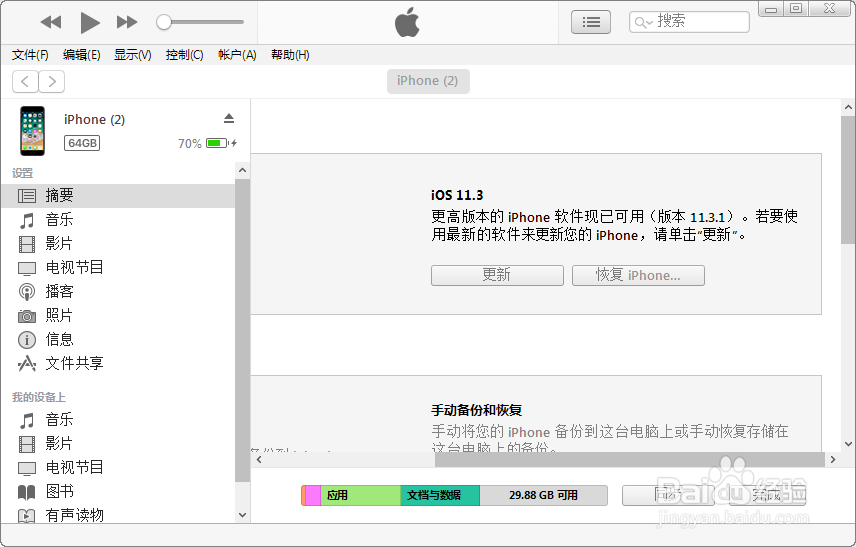Maximize the iTunes window
The height and width of the screenshot is (547, 856).
[x=796, y=9]
